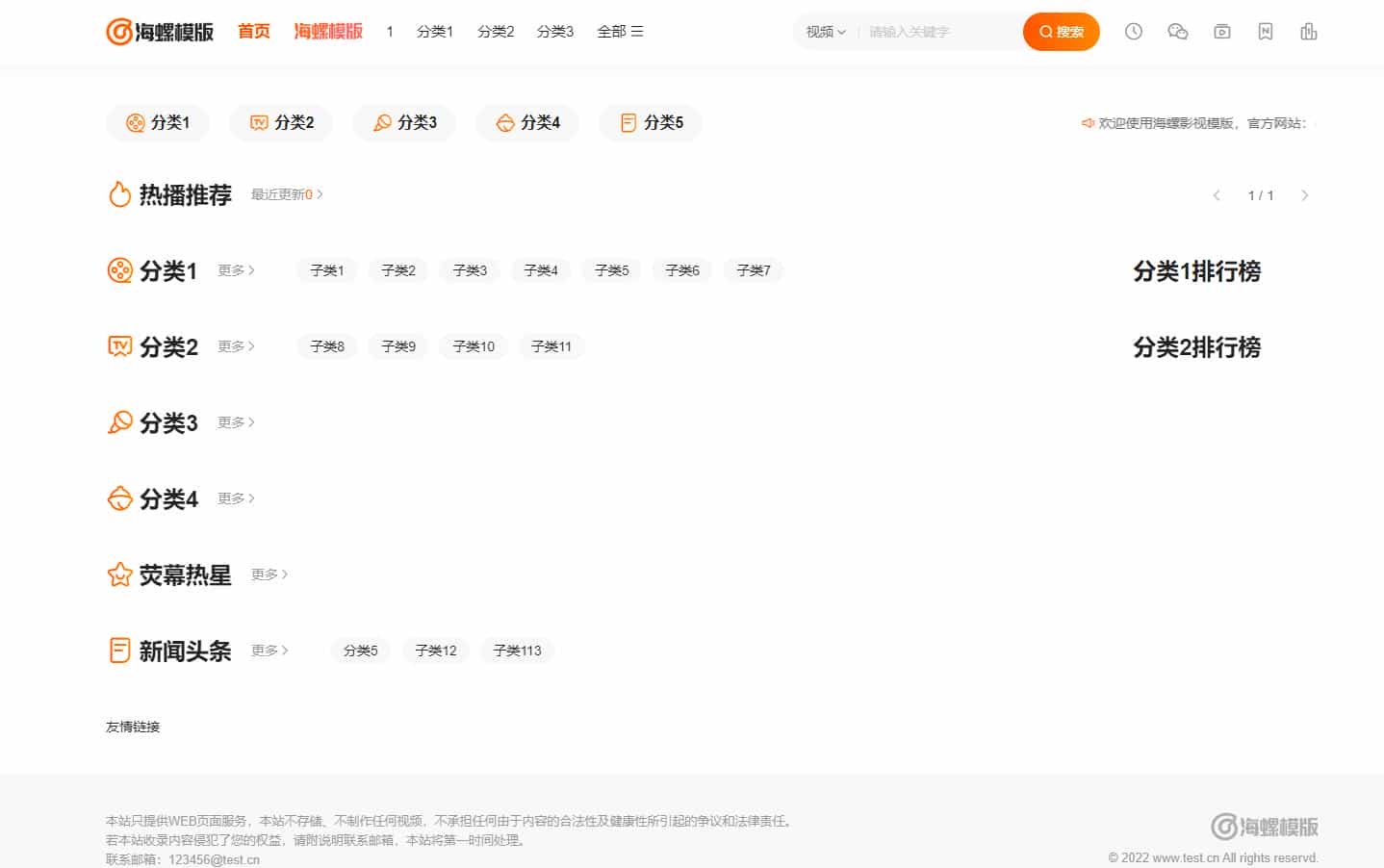Click the 分类2排行榜 heading
The image size is (1384, 868).
point(1196,347)
